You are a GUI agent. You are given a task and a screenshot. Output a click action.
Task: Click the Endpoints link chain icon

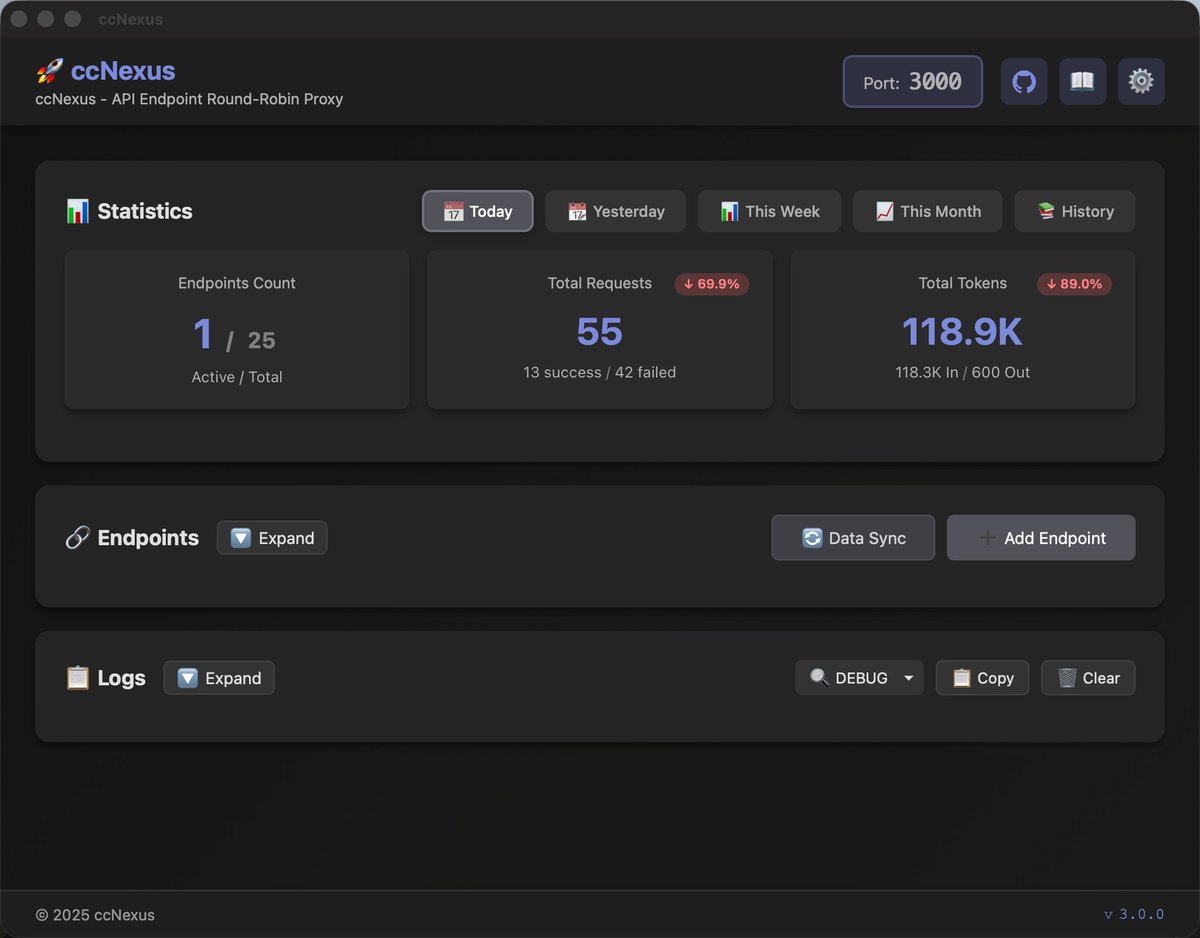coord(77,538)
